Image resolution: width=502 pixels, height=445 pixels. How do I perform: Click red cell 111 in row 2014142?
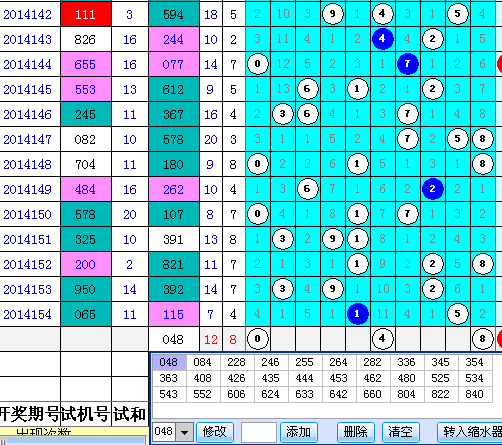tap(86, 14)
